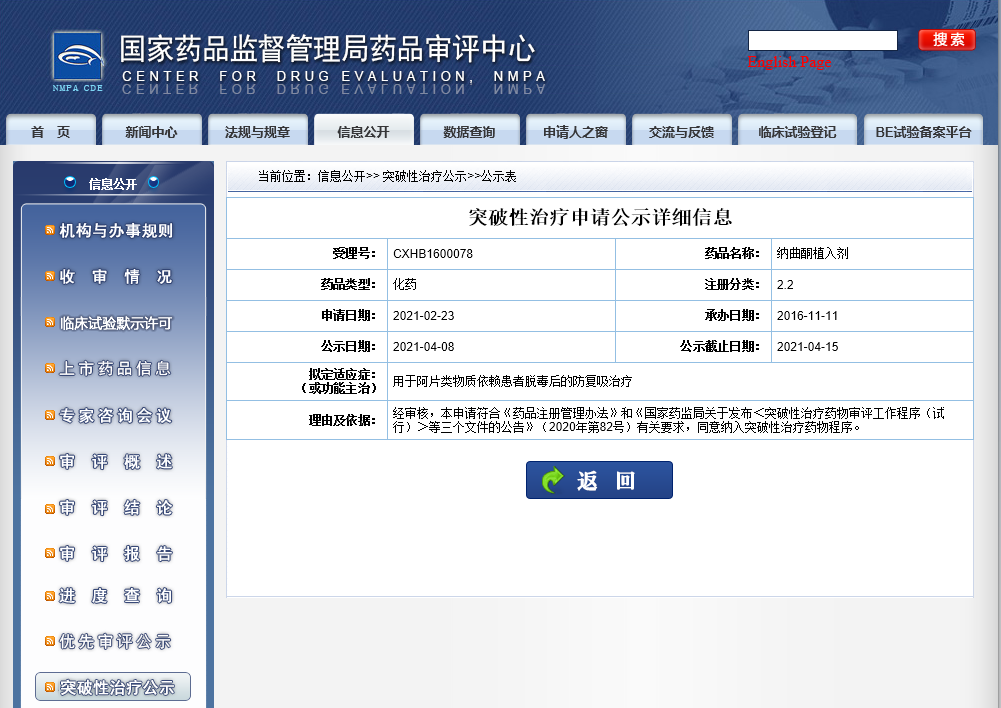Select the 信息公开 tab
This screenshot has height=708, width=1001.
[363, 130]
